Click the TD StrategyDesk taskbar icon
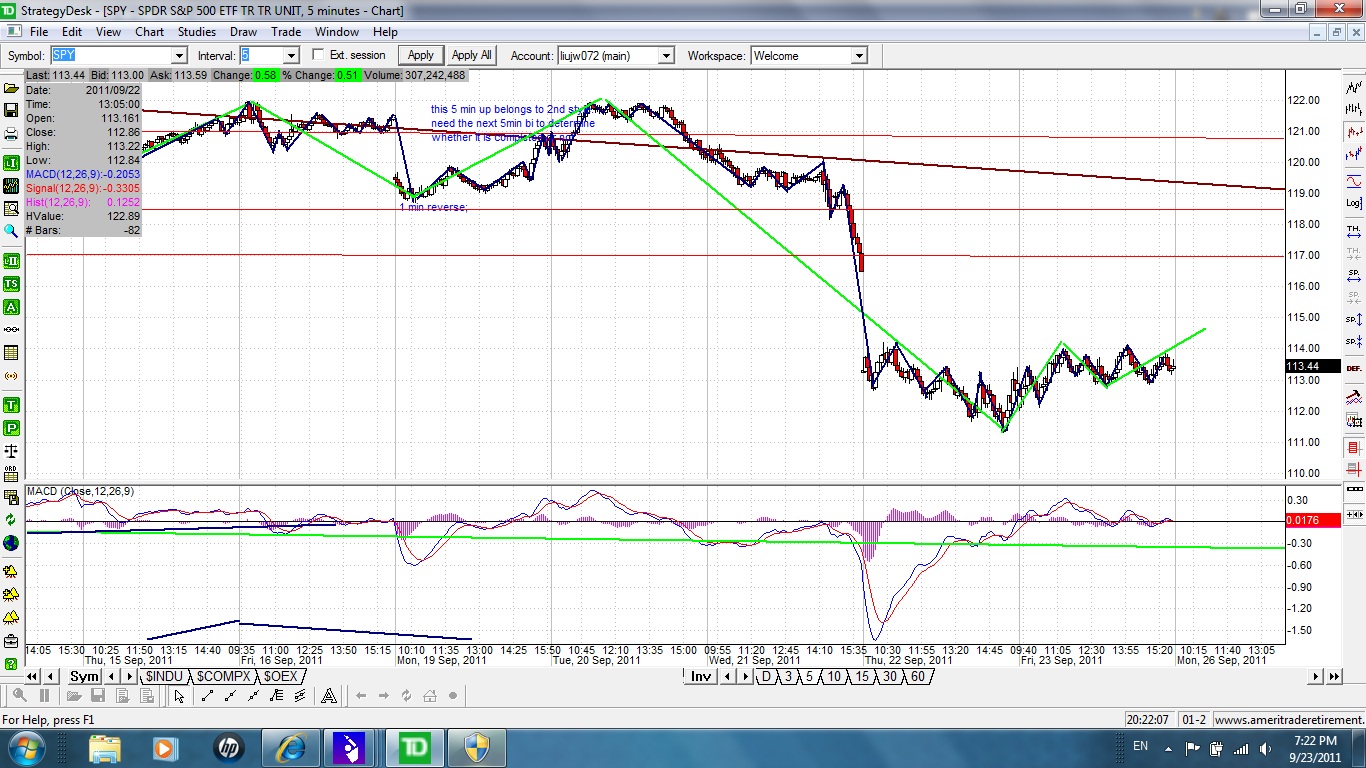The image size is (1366, 768). click(x=414, y=747)
